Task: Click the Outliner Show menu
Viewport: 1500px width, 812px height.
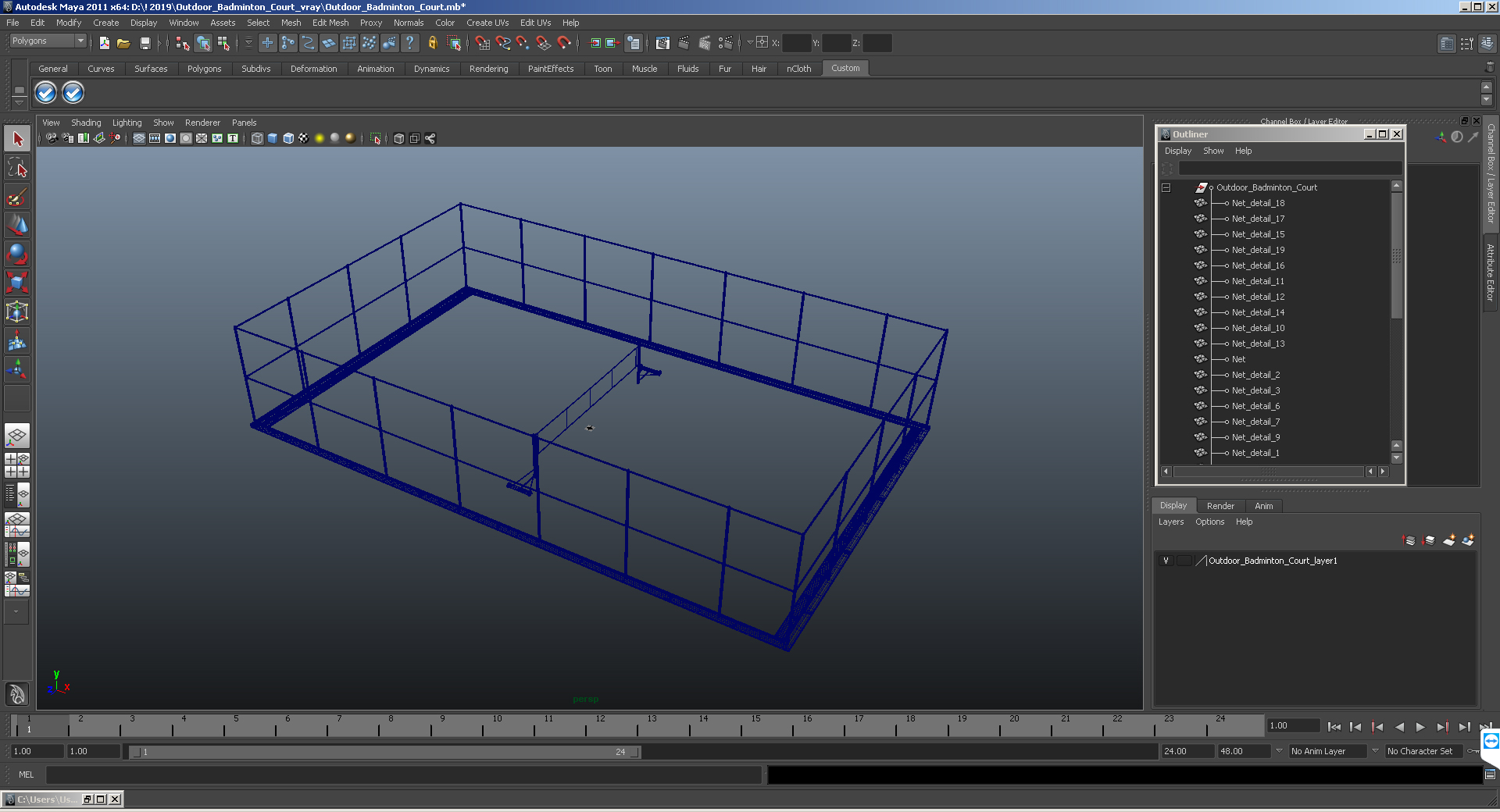Action: tap(1213, 151)
